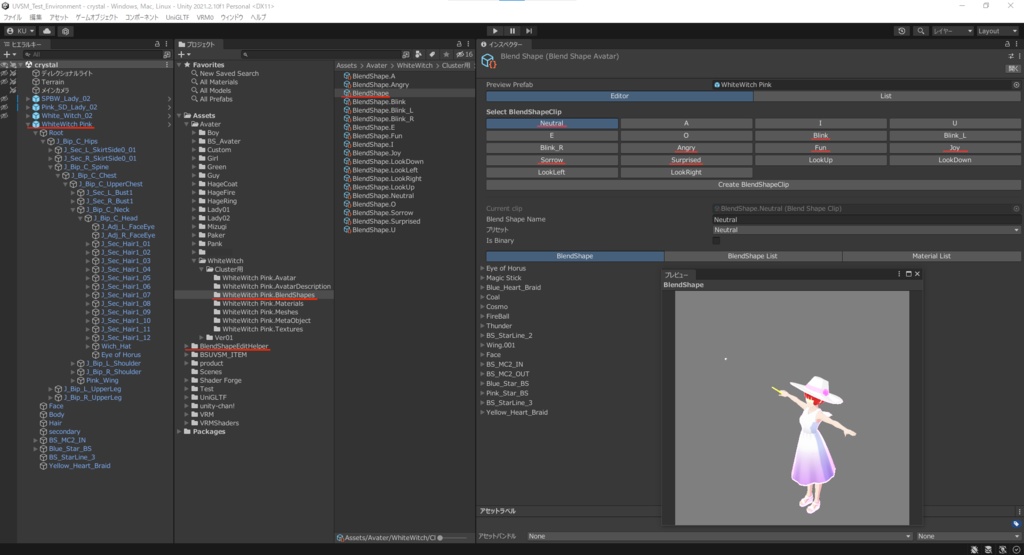Select the Angry blendshape clip button

[x=686, y=148]
